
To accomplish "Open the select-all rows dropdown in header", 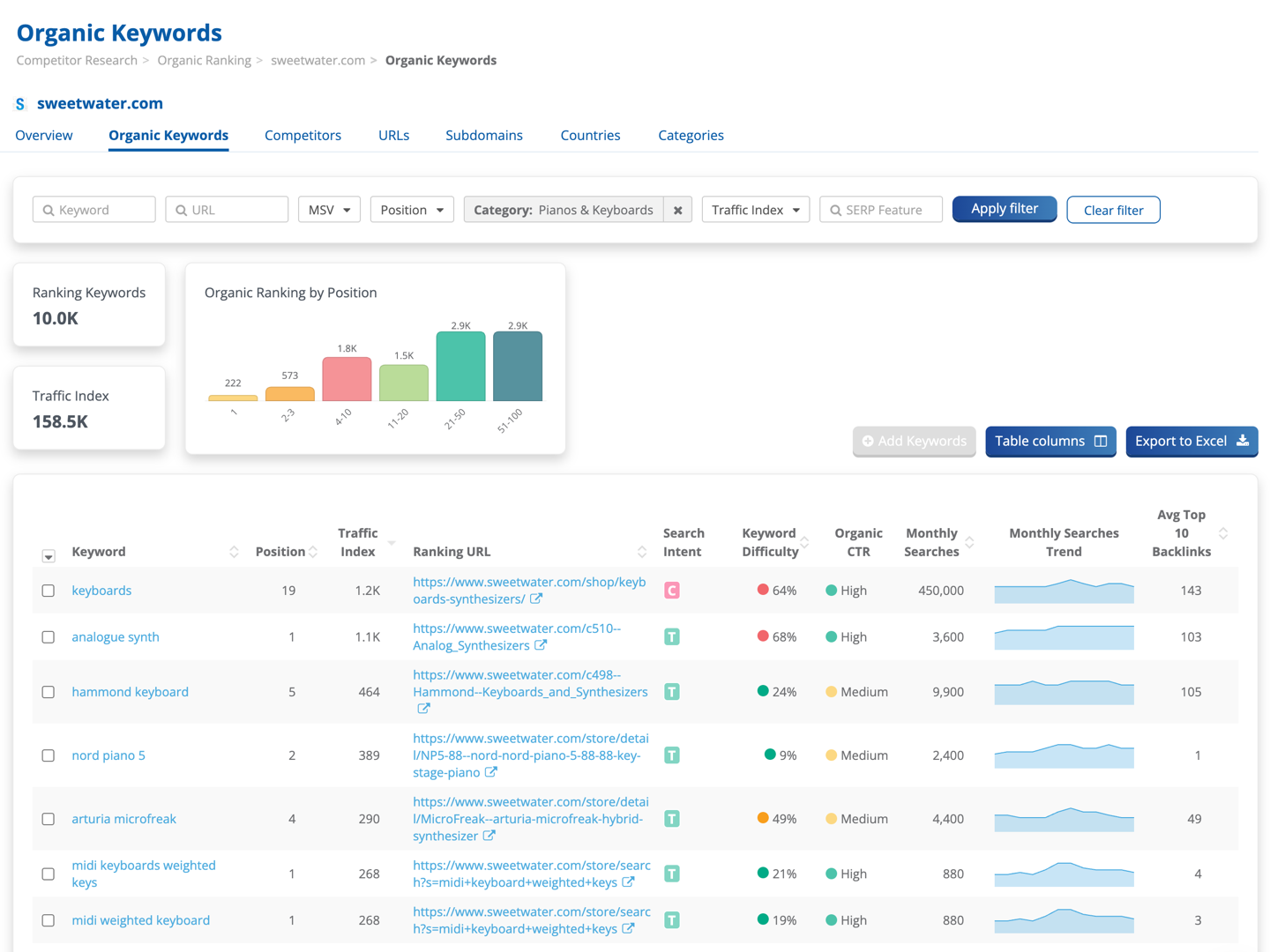I will 49,556.
